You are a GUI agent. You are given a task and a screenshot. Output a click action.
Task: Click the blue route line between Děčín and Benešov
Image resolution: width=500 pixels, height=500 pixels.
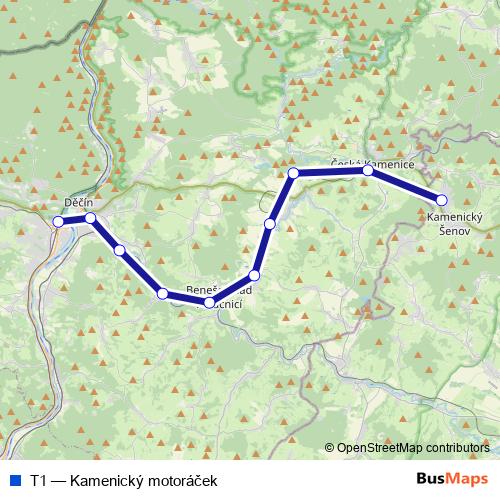pyautogui.click(x=141, y=272)
